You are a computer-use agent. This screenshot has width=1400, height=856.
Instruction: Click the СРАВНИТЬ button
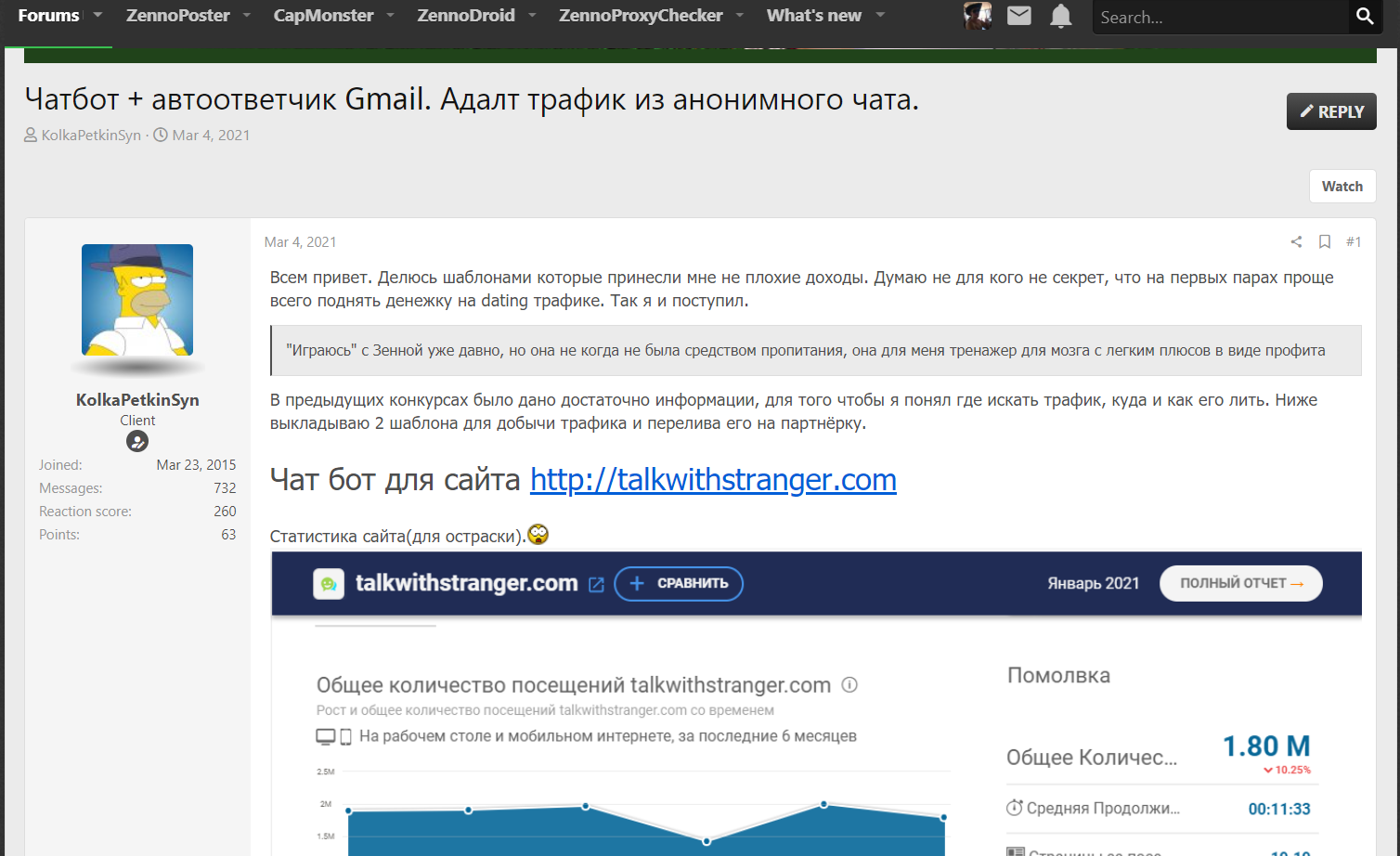pos(679,584)
